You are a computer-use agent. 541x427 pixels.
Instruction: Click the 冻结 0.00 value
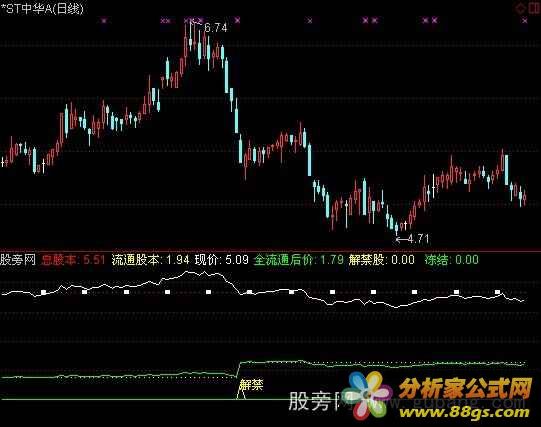pyautogui.click(x=452, y=260)
